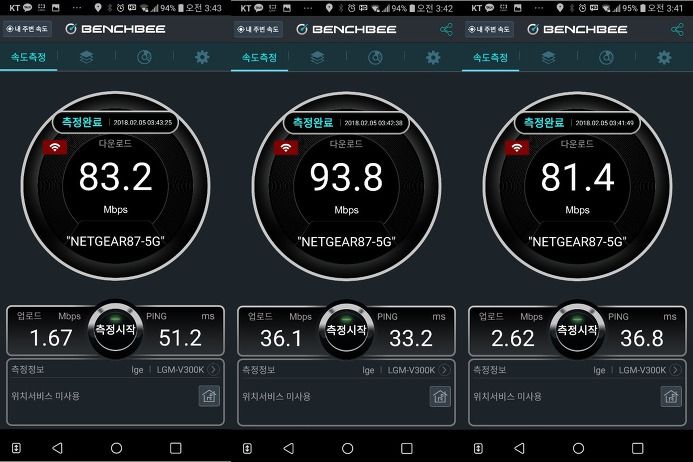Tap 내 주변 속도 button on the 오전 3:42 screen

pos(258,29)
